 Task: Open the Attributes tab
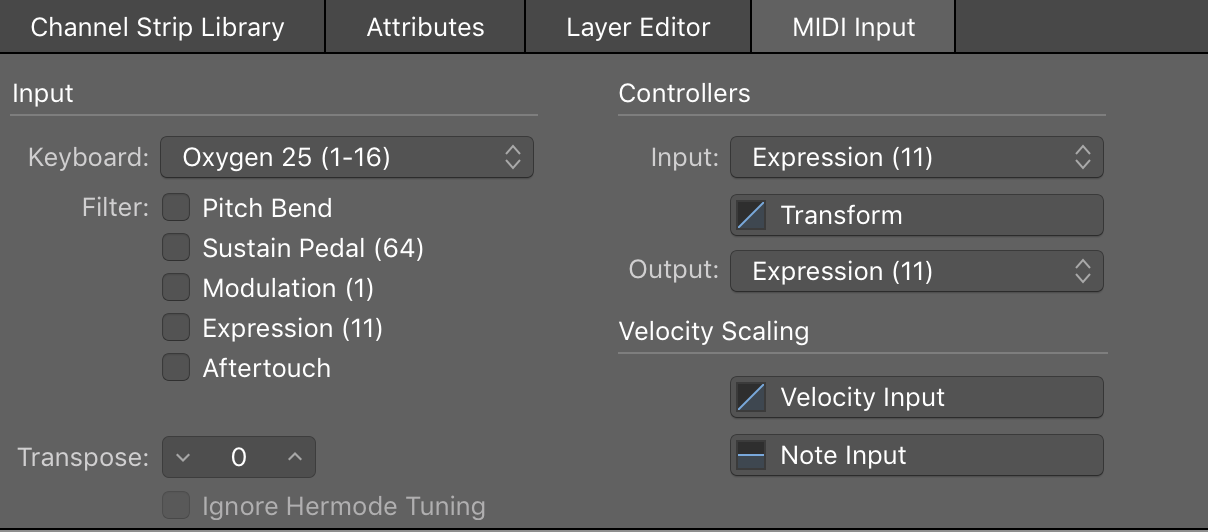coord(425,27)
